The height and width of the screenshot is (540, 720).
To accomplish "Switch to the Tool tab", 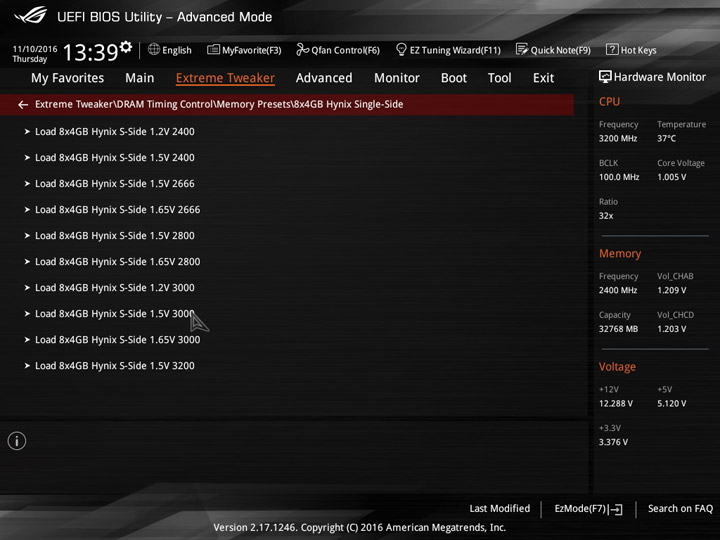I will tap(500, 78).
